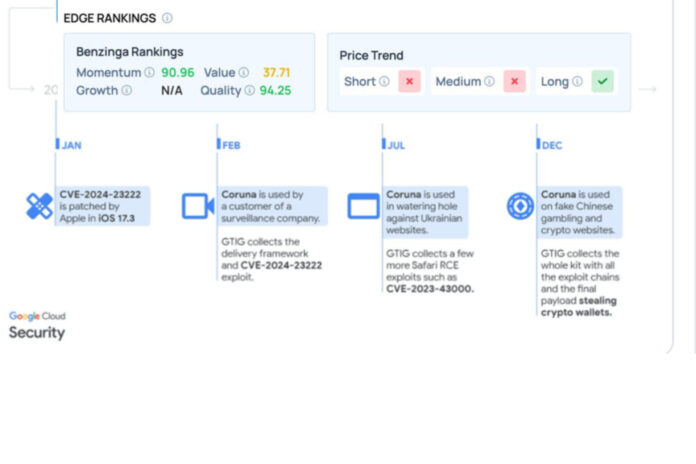Image resolution: width=696 pixels, height=464 pixels.
Task: Click the bandage patch icon under JAN
Action: 39,206
